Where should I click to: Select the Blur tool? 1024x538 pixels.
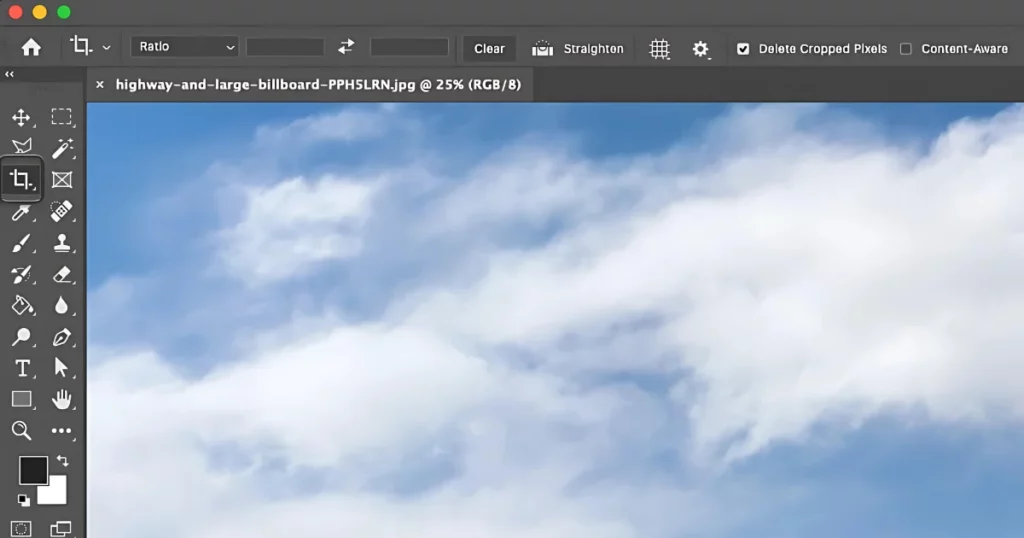(61, 306)
